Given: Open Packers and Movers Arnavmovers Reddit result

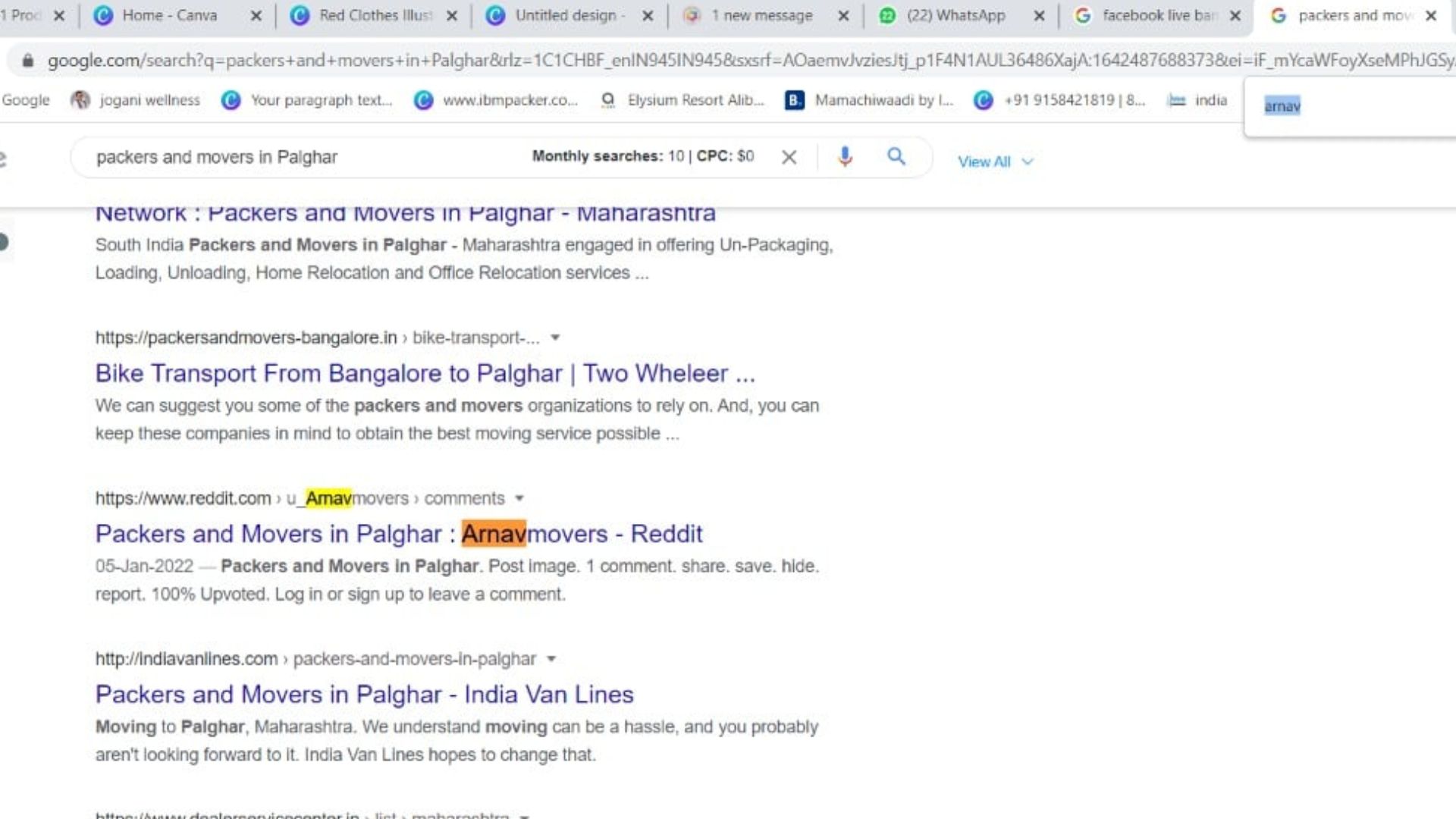Looking at the screenshot, I should coord(399,535).
